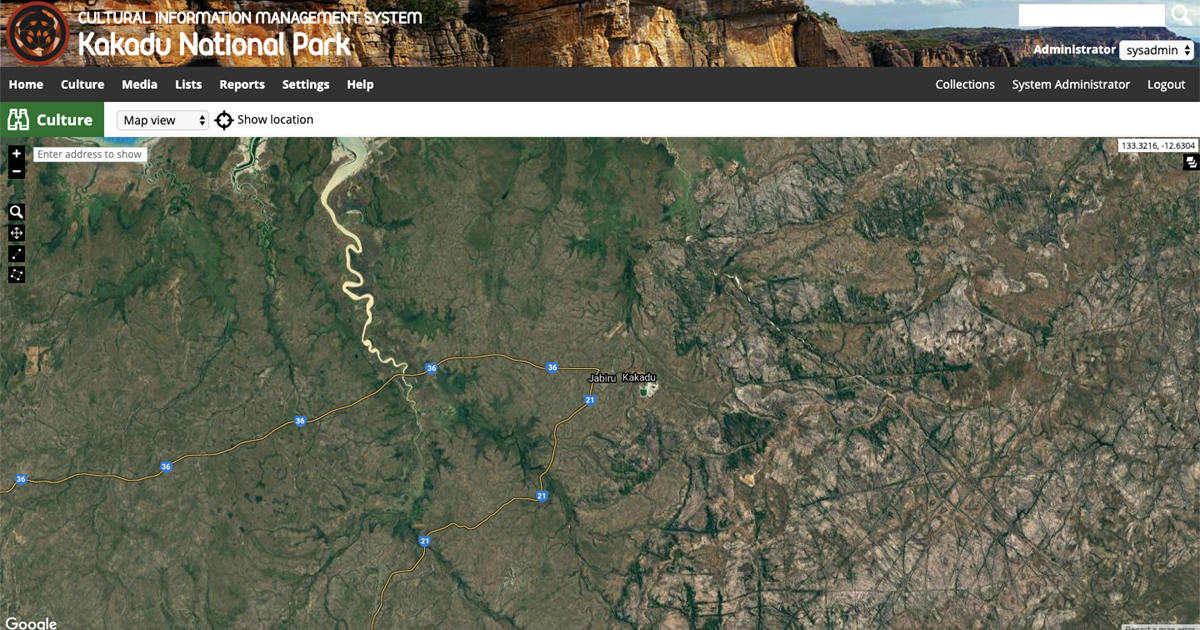Open the map layers switcher

tap(1190, 163)
